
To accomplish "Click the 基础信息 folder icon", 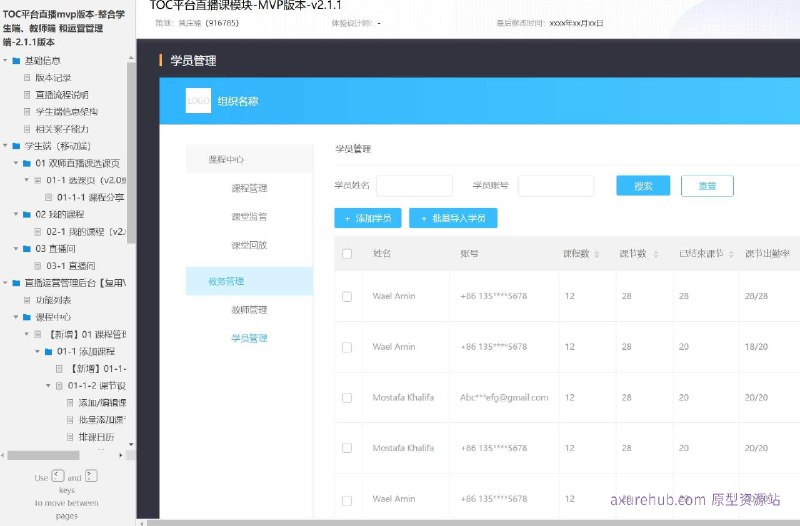I will click(x=16, y=61).
